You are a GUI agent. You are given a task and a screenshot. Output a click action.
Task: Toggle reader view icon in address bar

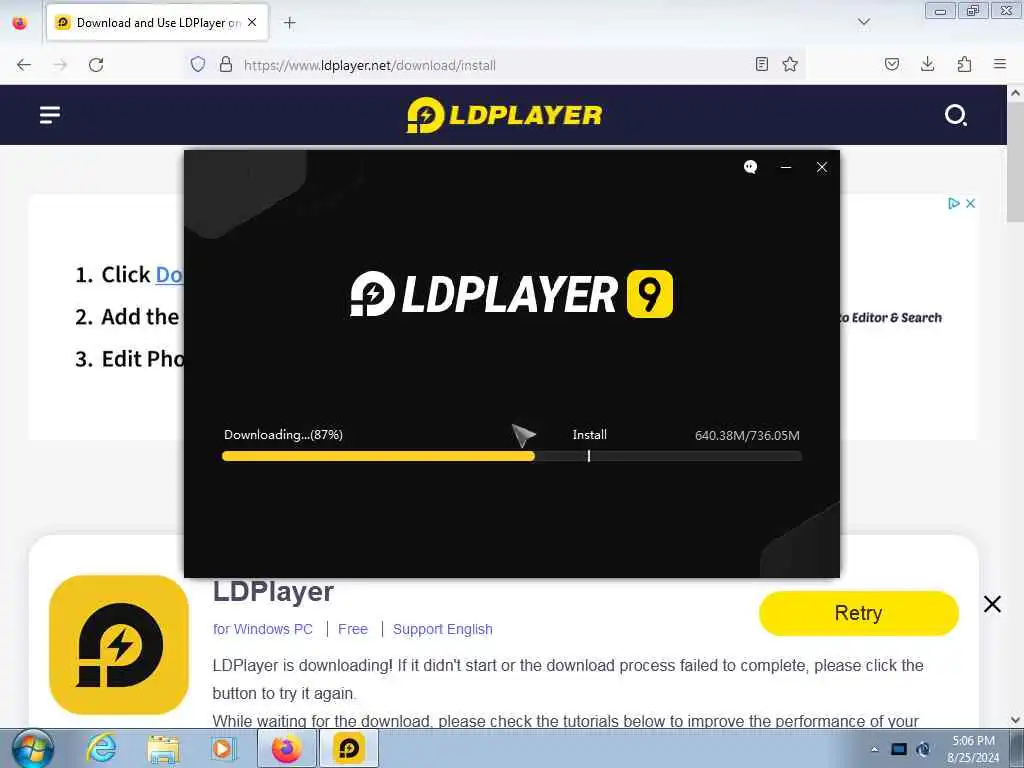click(x=761, y=64)
